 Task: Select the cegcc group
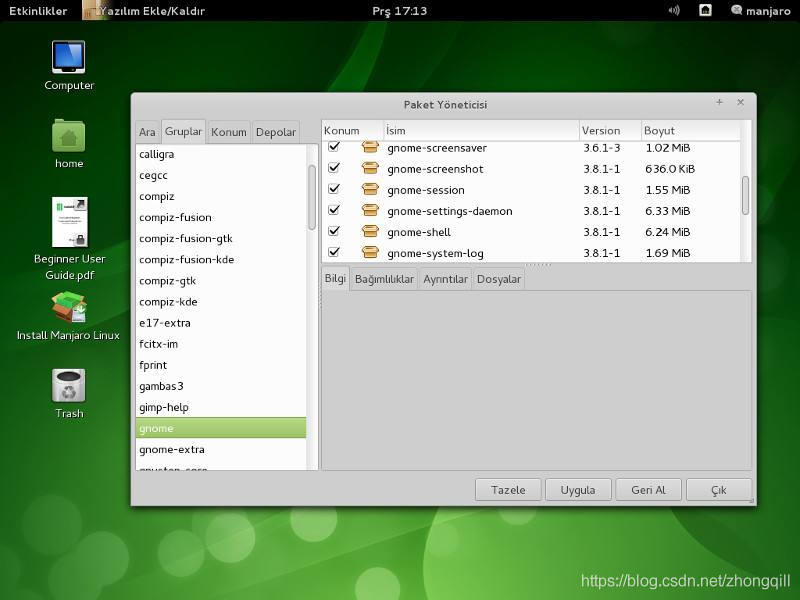tap(221, 175)
